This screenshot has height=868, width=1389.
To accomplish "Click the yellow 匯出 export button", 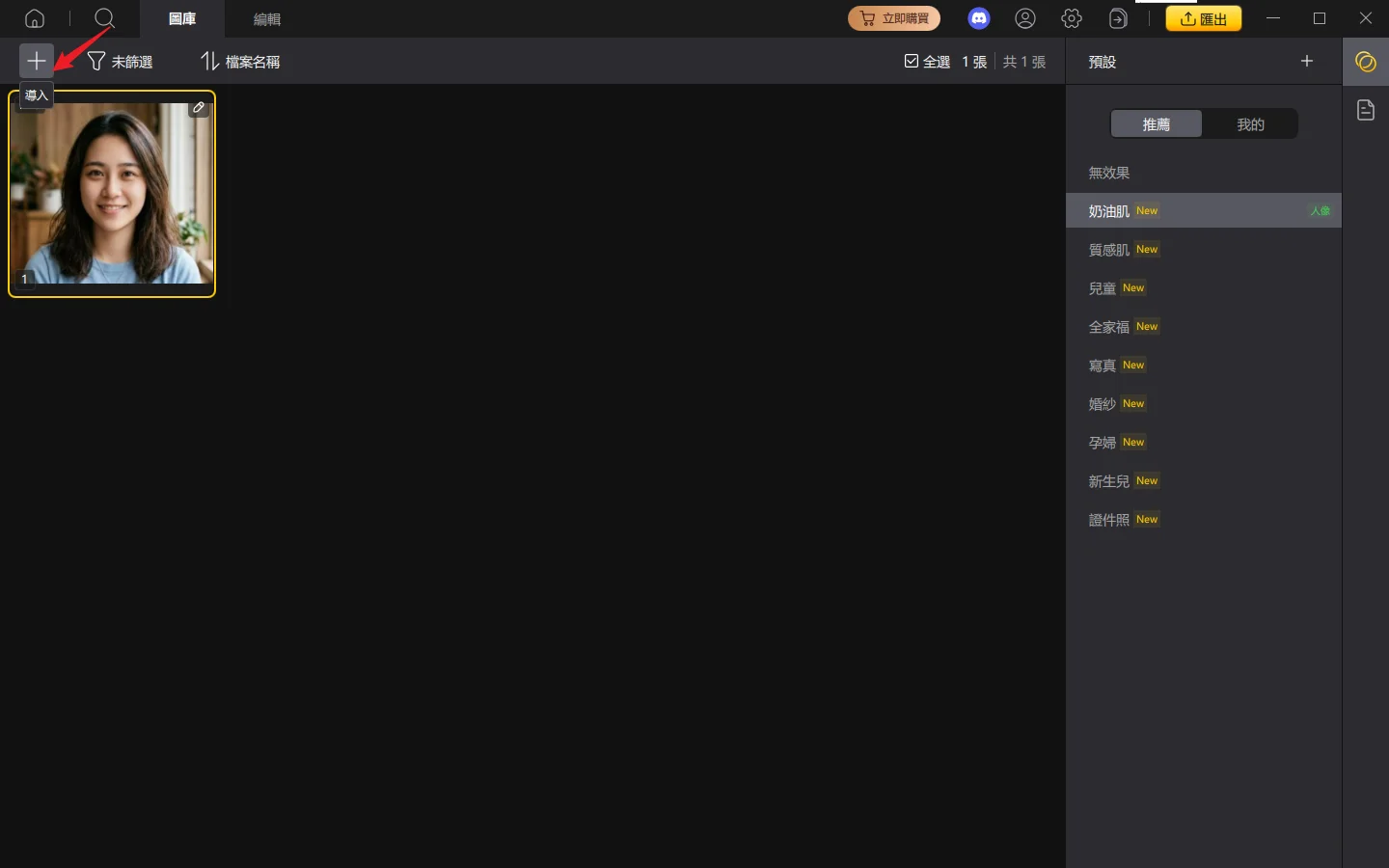I will click(x=1203, y=18).
